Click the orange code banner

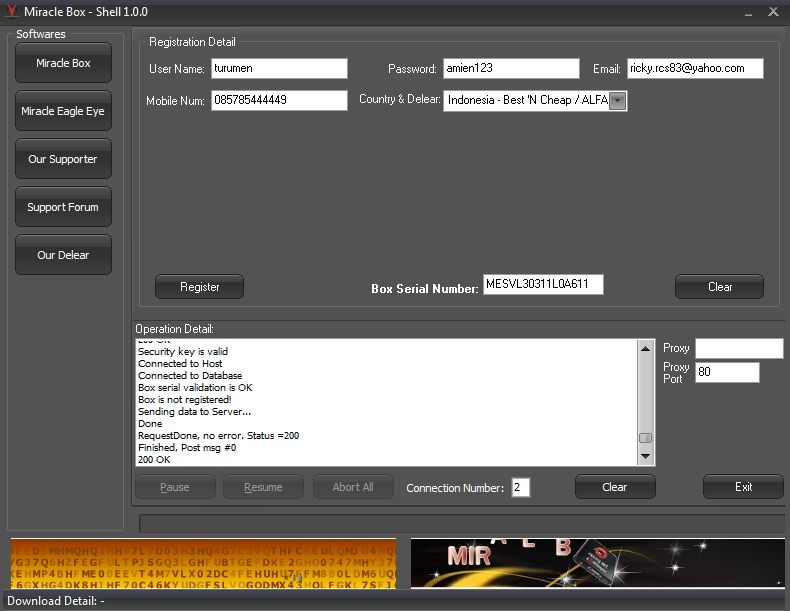point(203,563)
